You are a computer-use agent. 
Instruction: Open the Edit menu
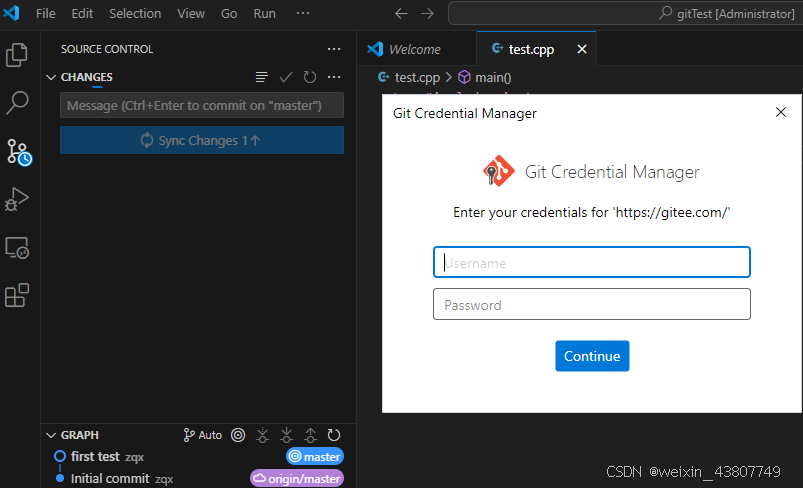[82, 14]
